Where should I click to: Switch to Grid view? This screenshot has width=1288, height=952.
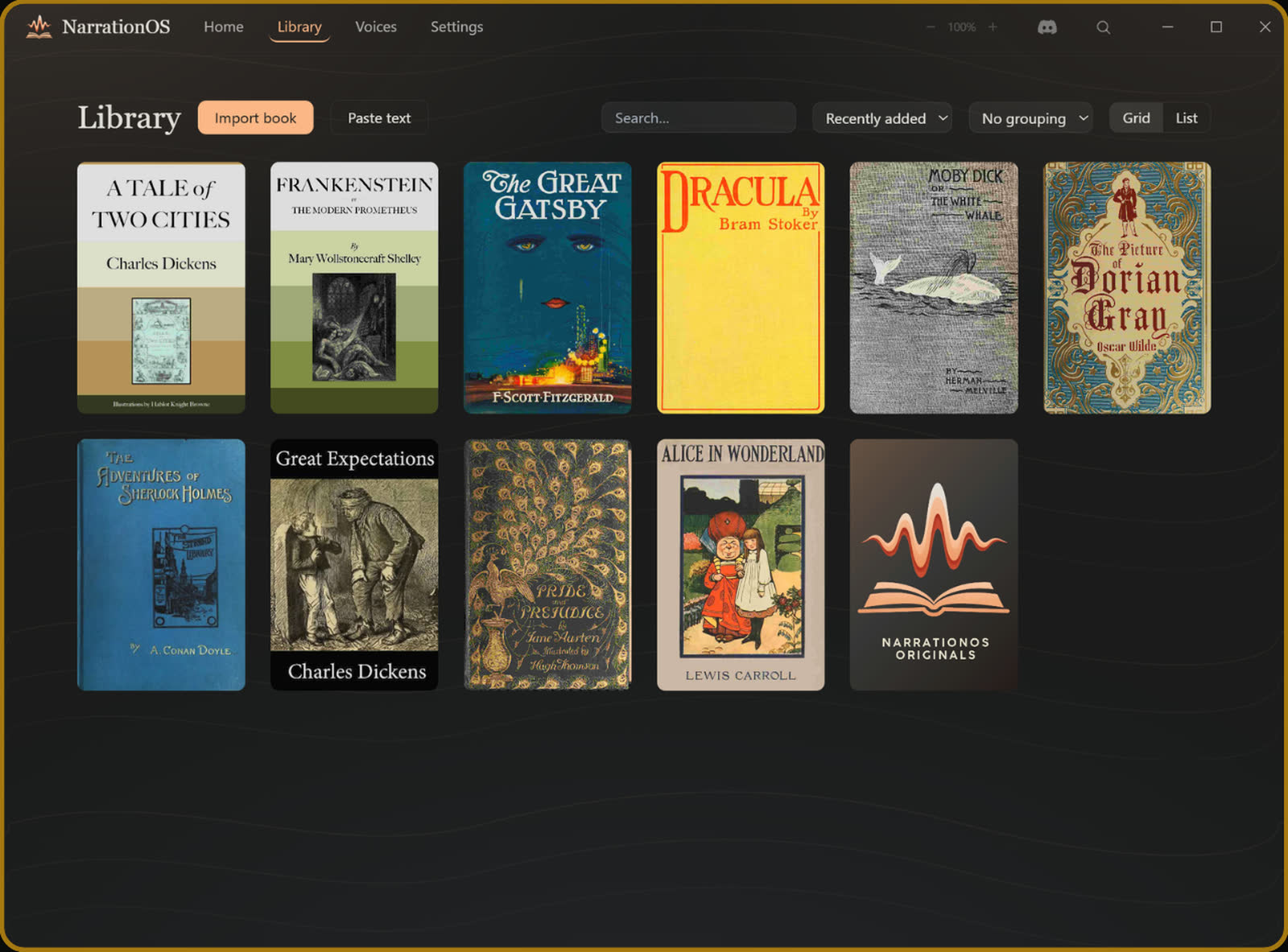[x=1136, y=117]
